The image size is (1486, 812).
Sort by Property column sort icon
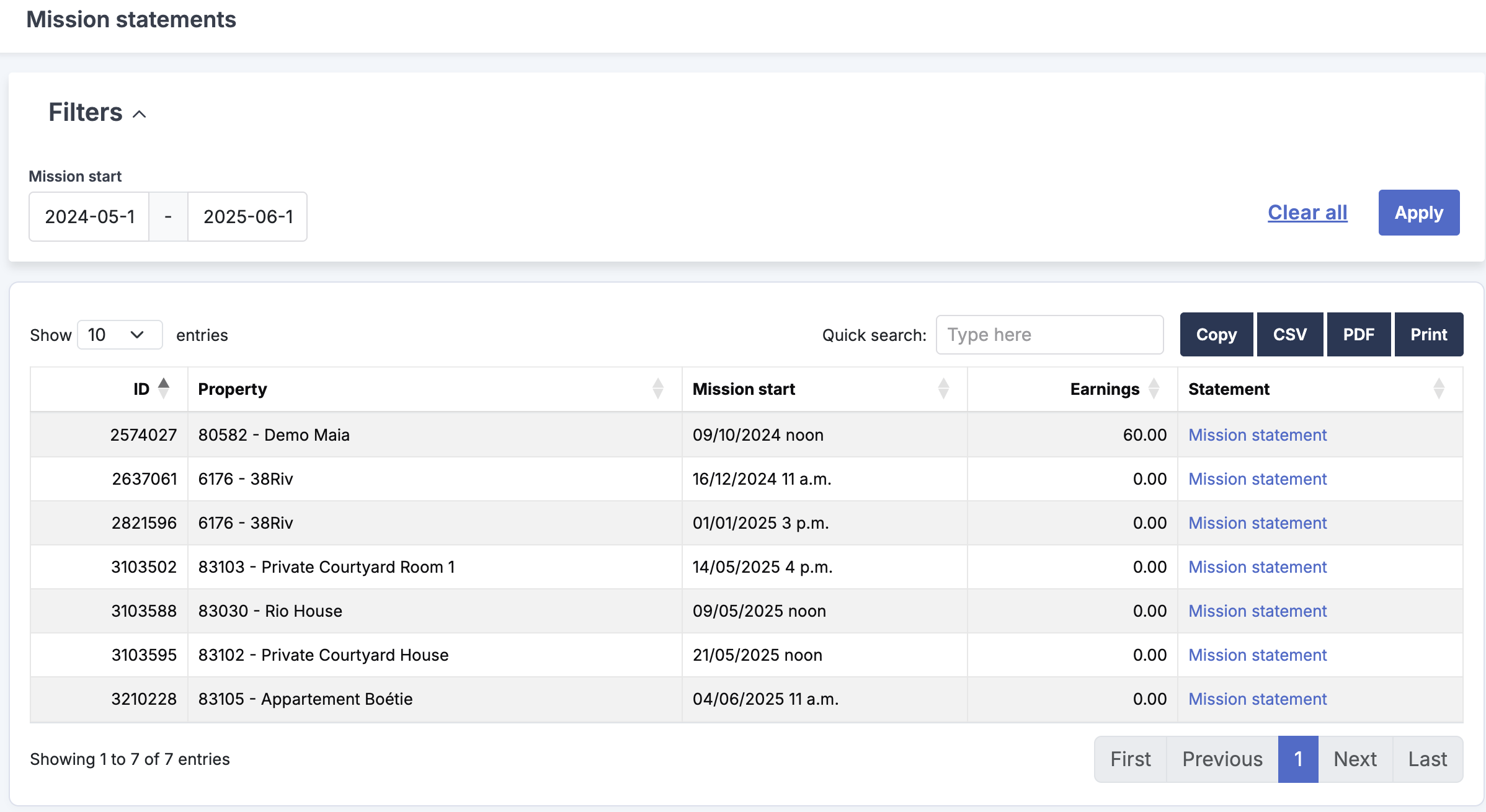tap(658, 389)
